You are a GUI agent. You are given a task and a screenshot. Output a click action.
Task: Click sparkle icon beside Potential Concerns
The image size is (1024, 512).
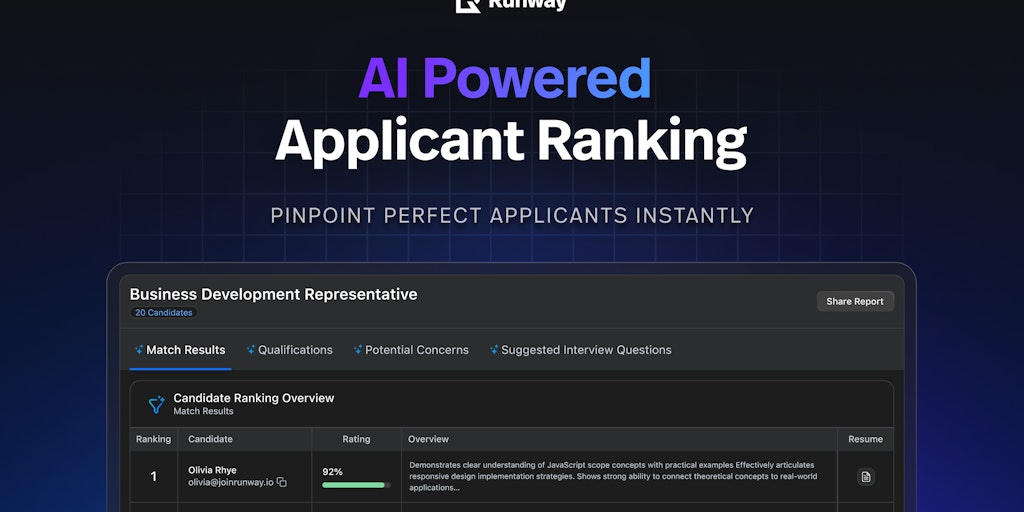pos(358,349)
